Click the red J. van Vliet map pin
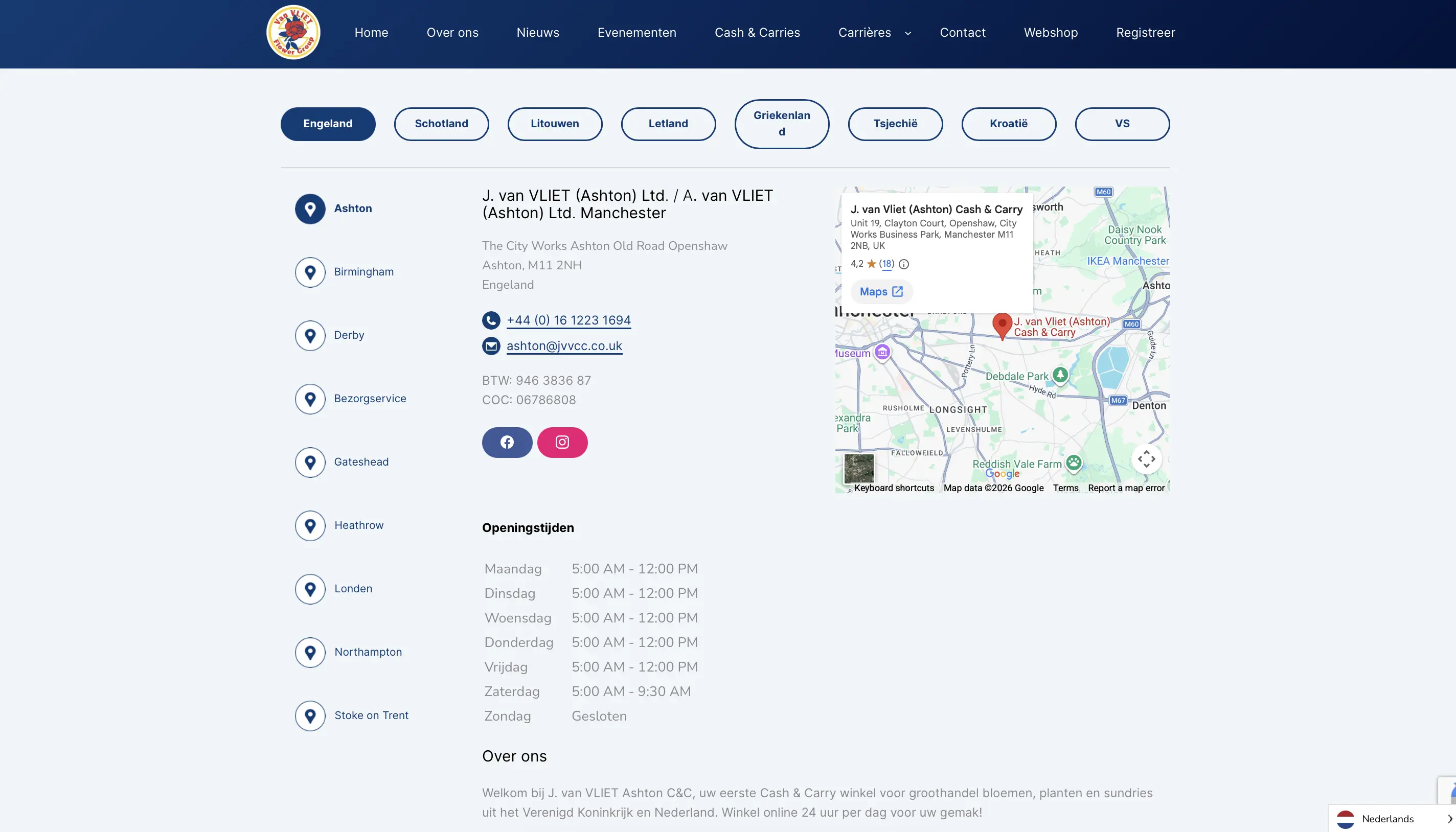Viewport: 1456px width, 832px height. click(1002, 325)
